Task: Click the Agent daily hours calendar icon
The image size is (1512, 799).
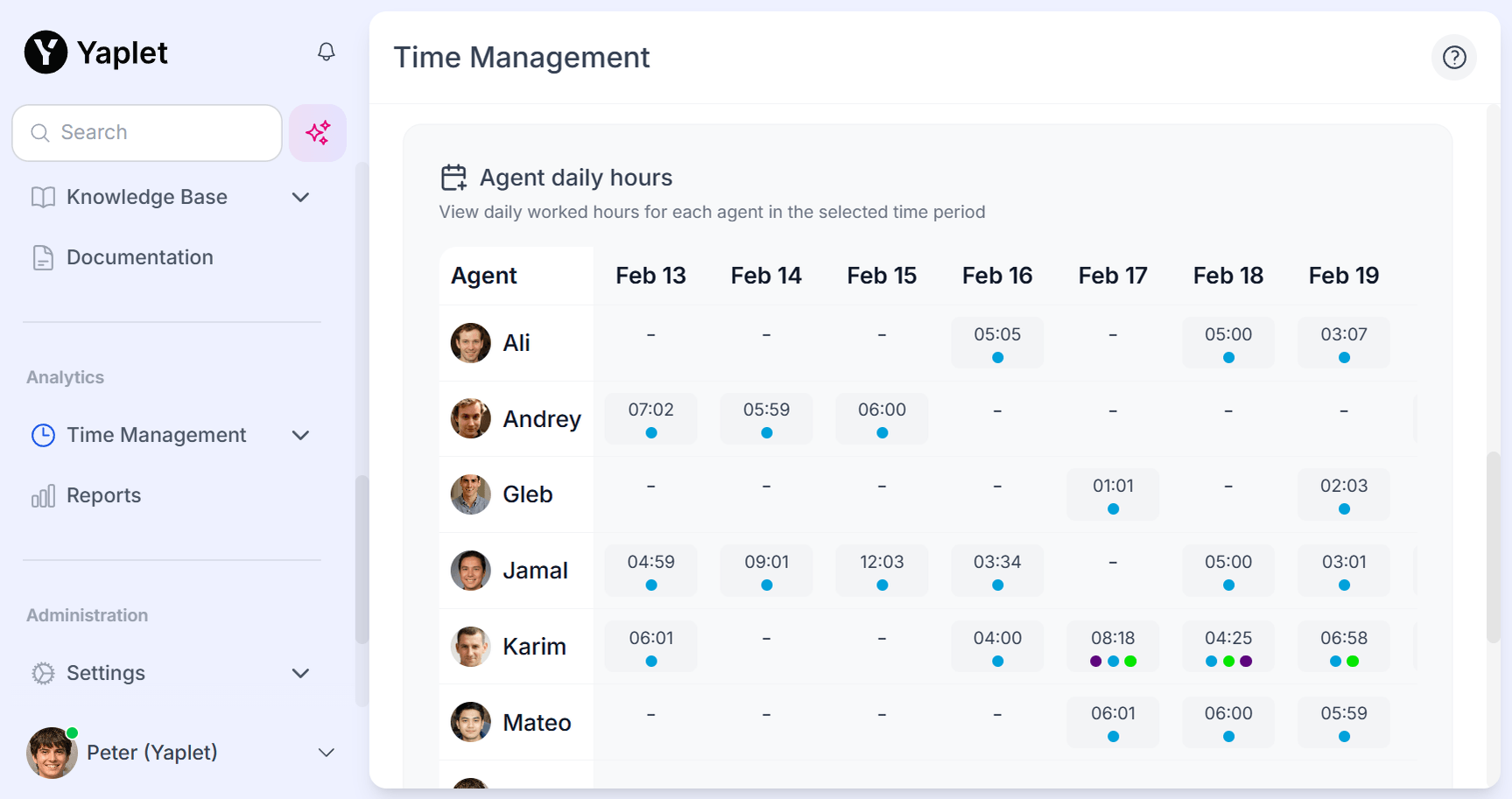Action: (454, 178)
